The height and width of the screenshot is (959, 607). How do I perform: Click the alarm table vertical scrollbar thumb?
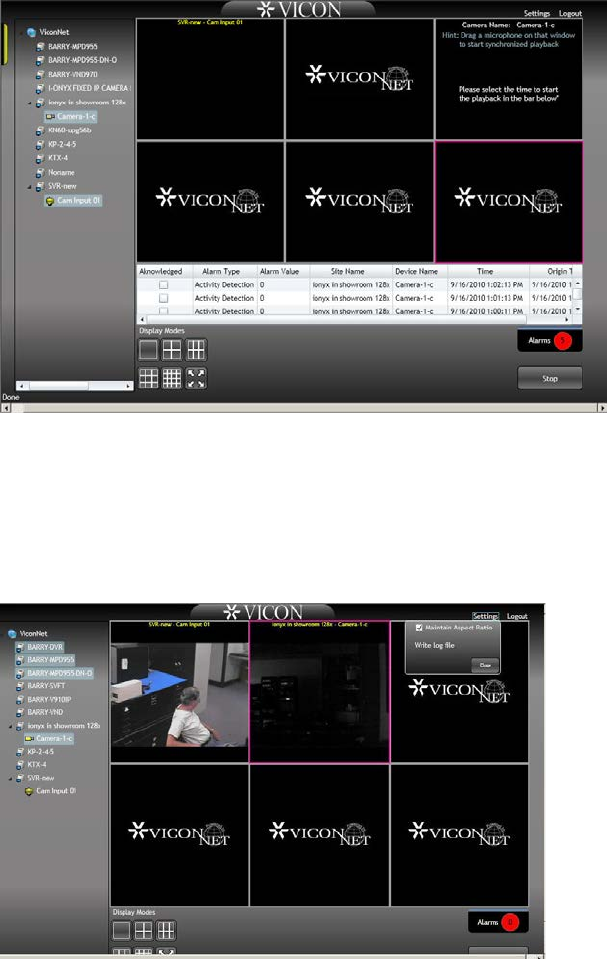(x=578, y=294)
